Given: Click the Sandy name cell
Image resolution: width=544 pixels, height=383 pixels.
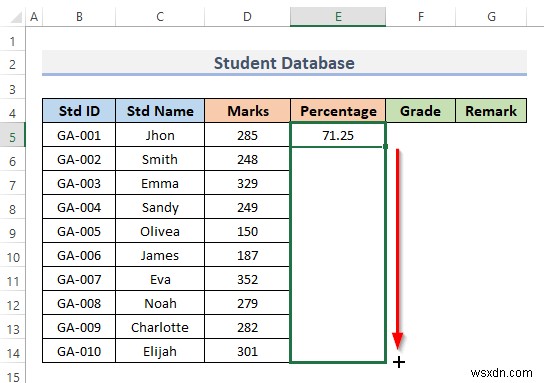Looking at the screenshot, I should [160, 207].
